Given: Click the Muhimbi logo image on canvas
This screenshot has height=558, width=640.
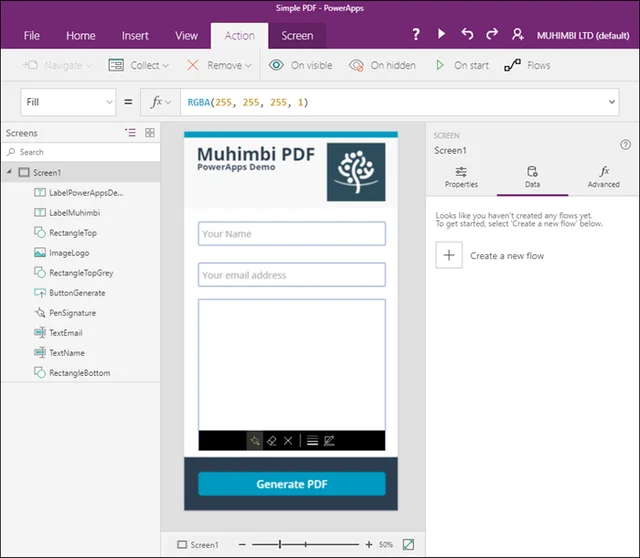Looking at the screenshot, I should pyautogui.click(x=356, y=172).
